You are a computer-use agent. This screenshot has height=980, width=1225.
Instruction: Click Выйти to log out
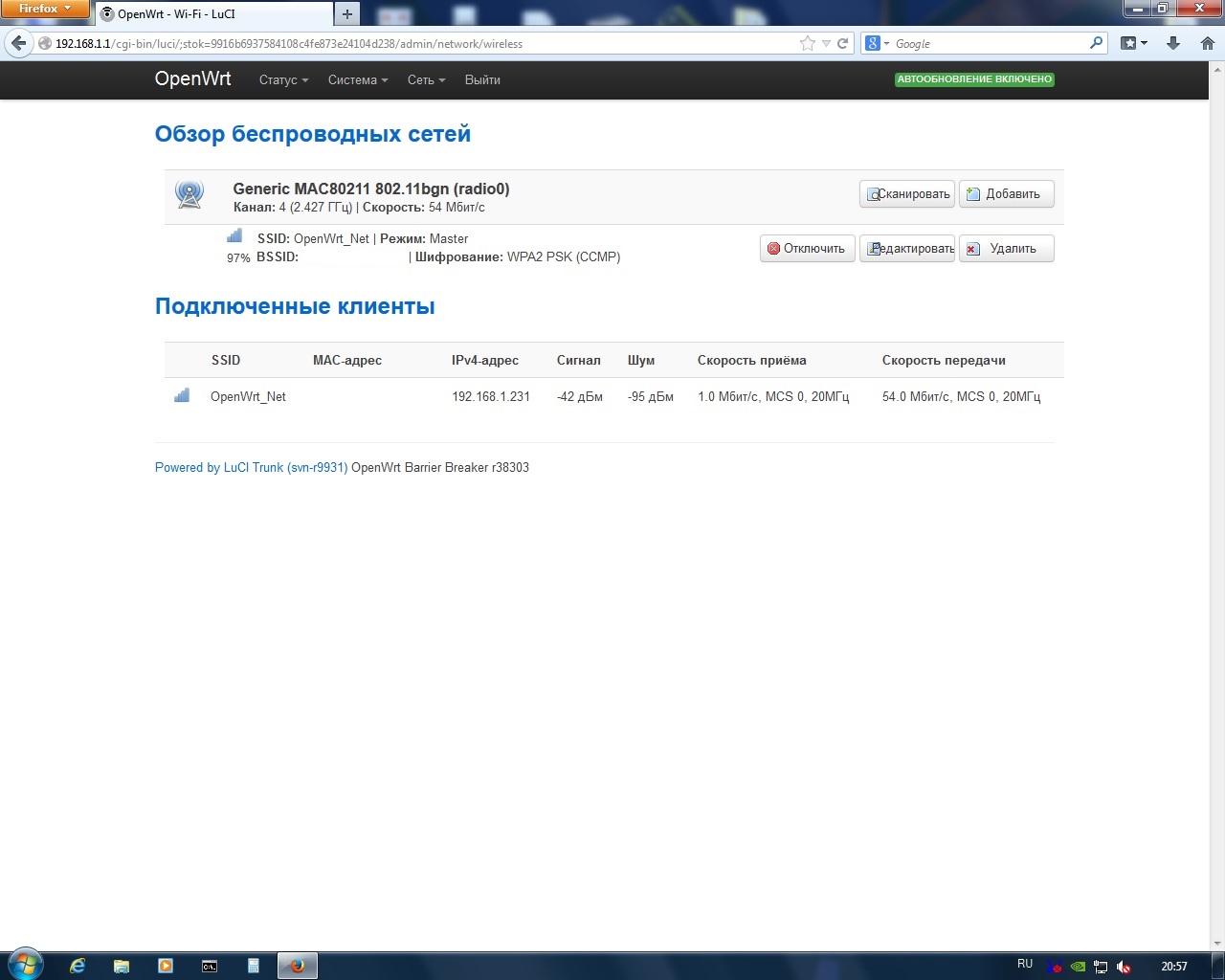point(482,80)
